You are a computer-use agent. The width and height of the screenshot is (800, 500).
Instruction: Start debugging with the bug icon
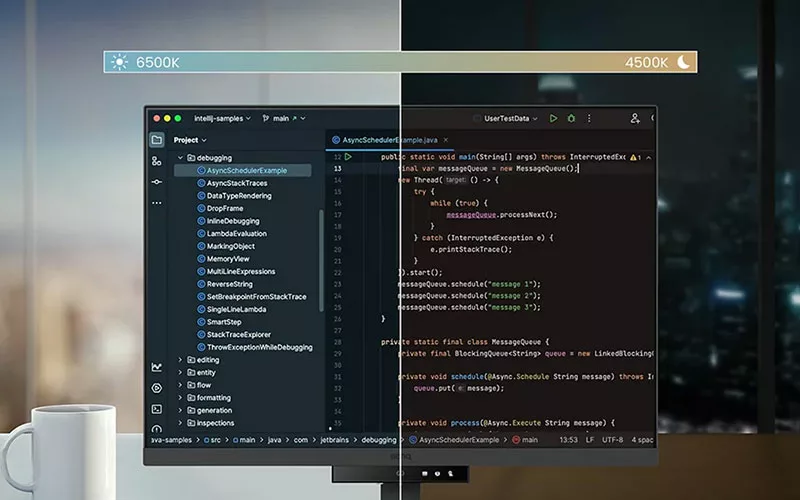(571, 118)
